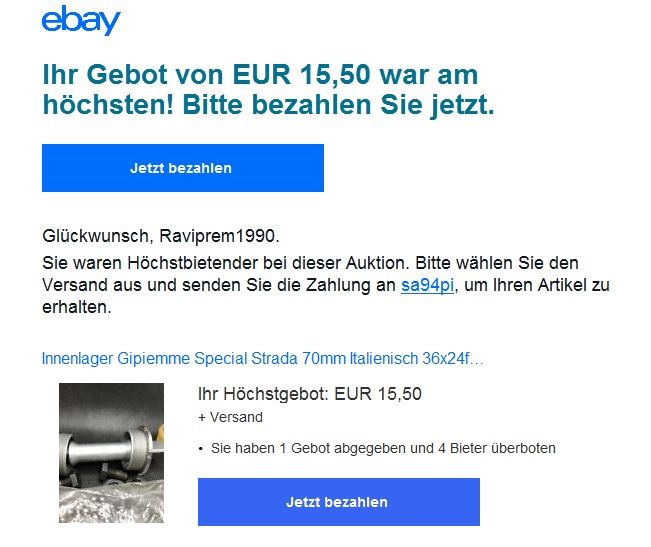Click the word 'Glückwunsch' in the greeting
Screen dimensions: 651x547
95,236
